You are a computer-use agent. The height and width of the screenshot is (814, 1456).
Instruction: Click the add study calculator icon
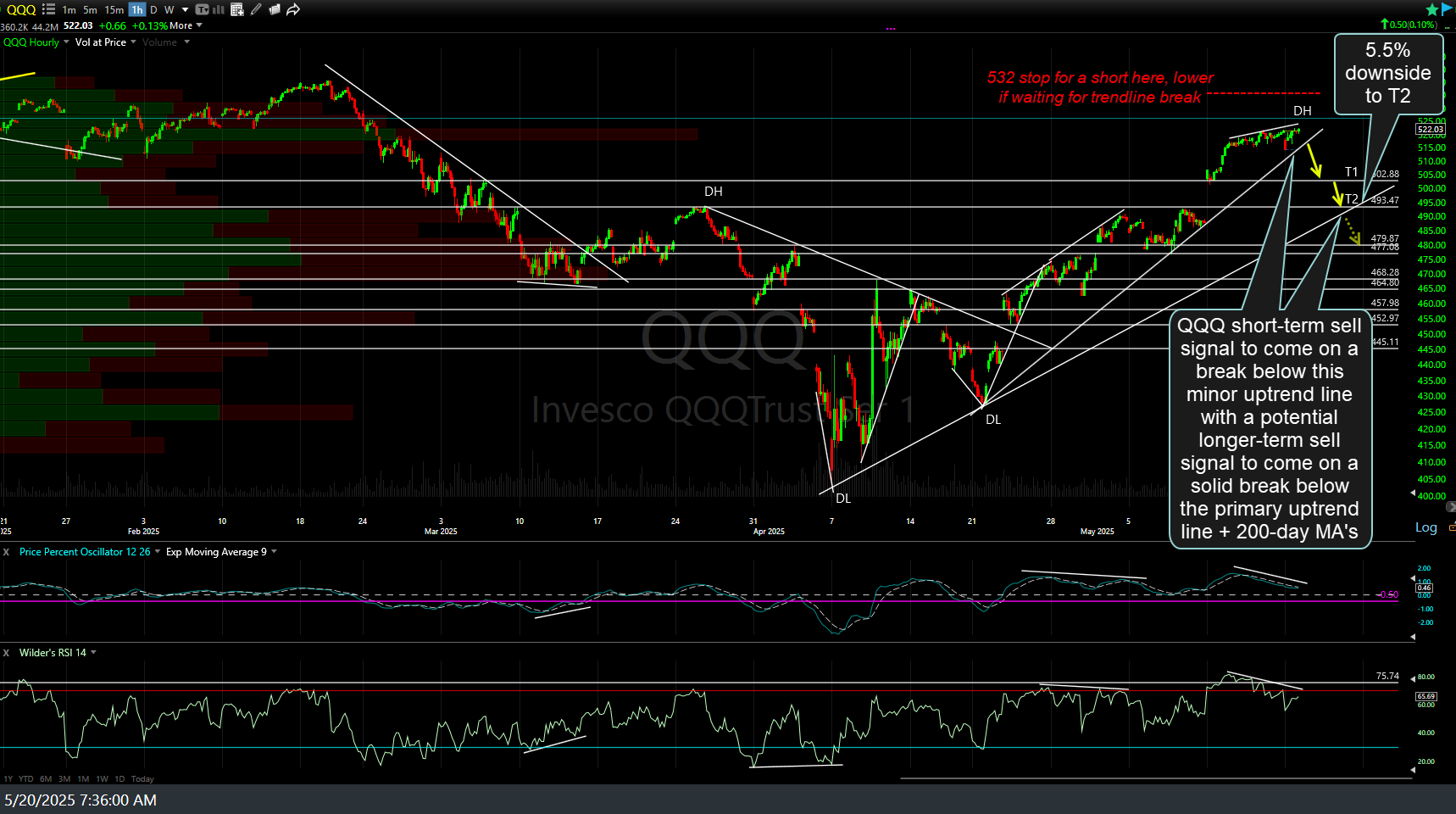click(236, 9)
